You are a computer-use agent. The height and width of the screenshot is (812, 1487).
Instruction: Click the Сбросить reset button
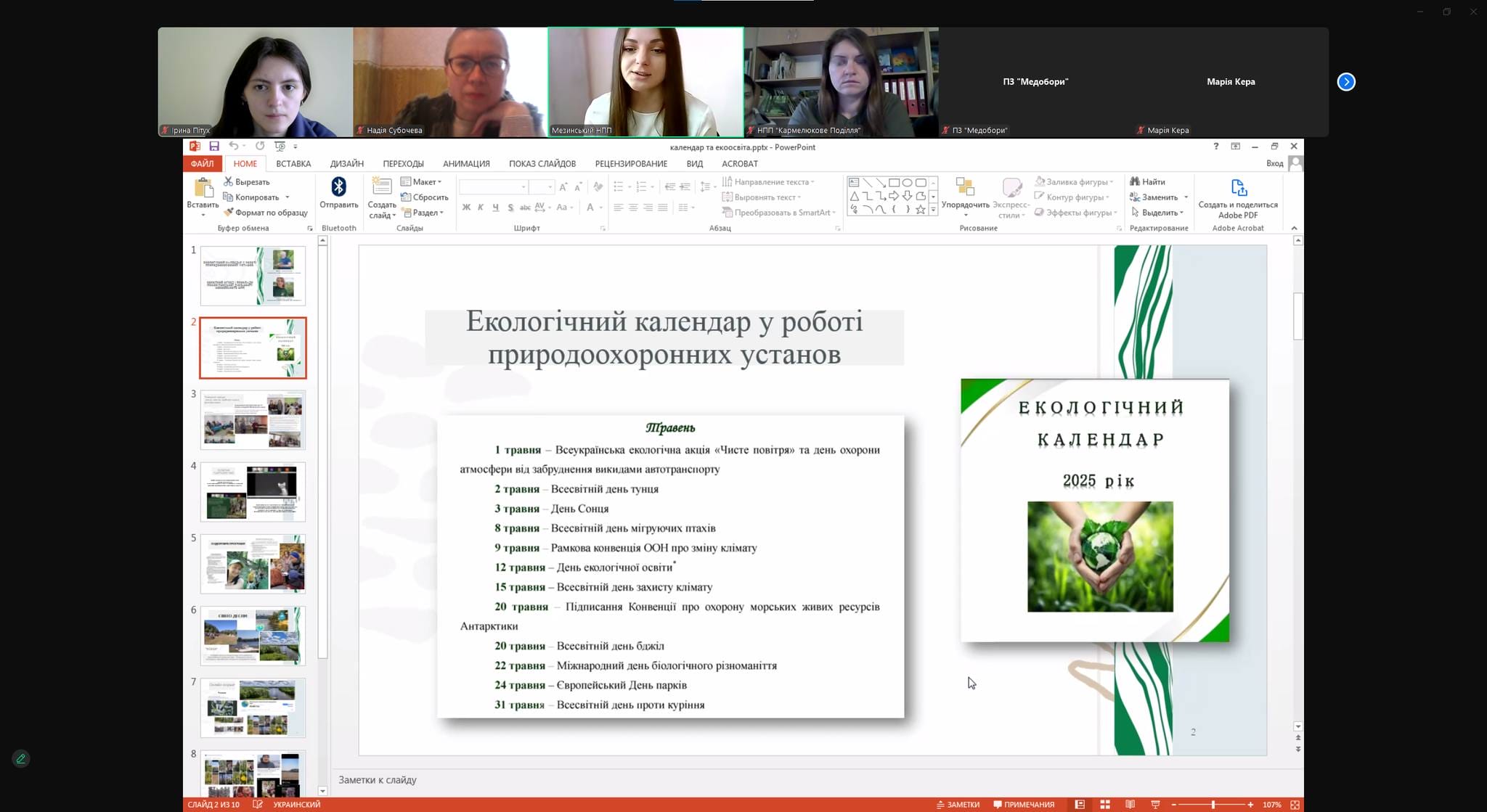tap(425, 197)
